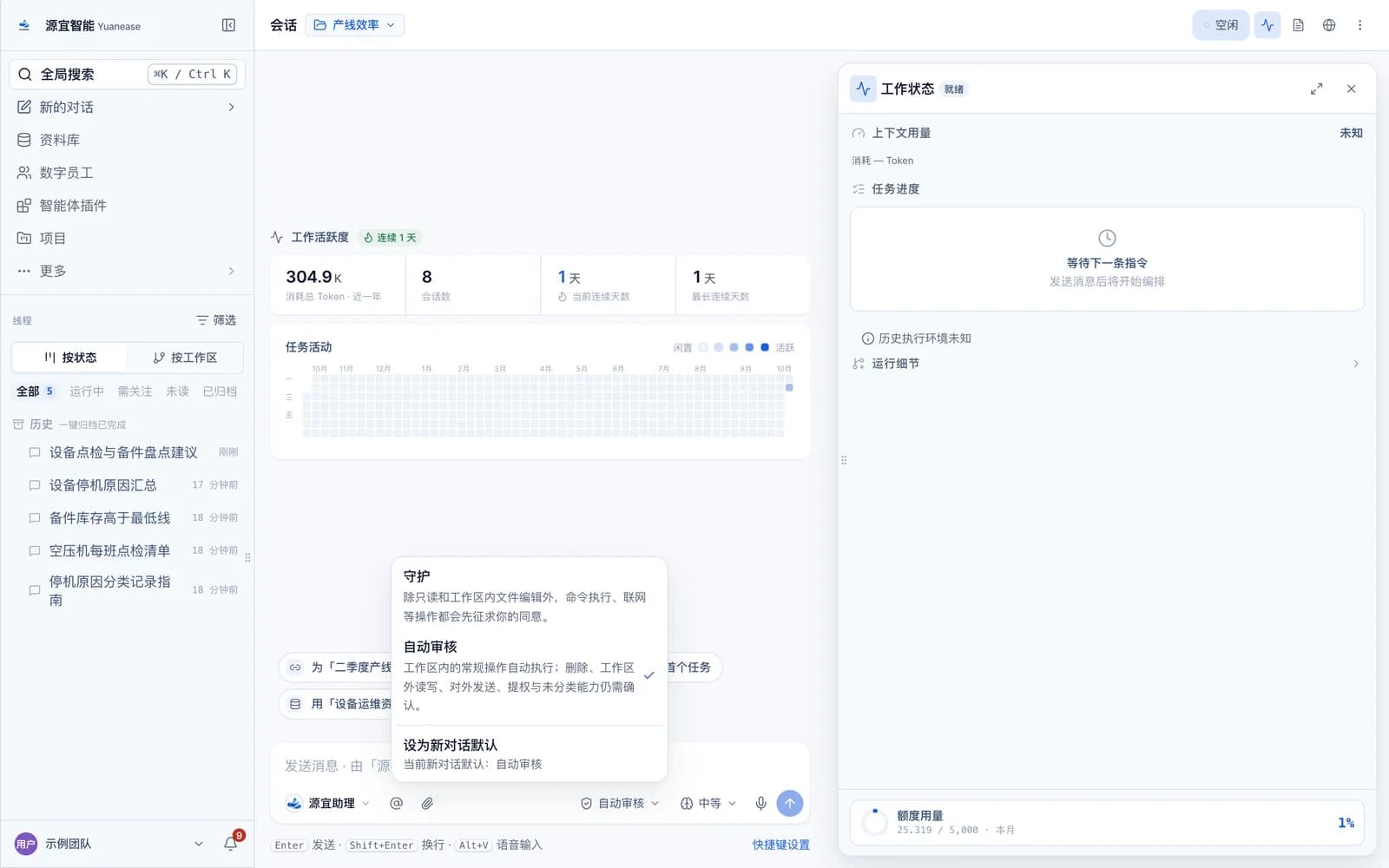1389x868 pixels.
Task: Open the 产线效率 project dropdown
Action: tap(354, 25)
